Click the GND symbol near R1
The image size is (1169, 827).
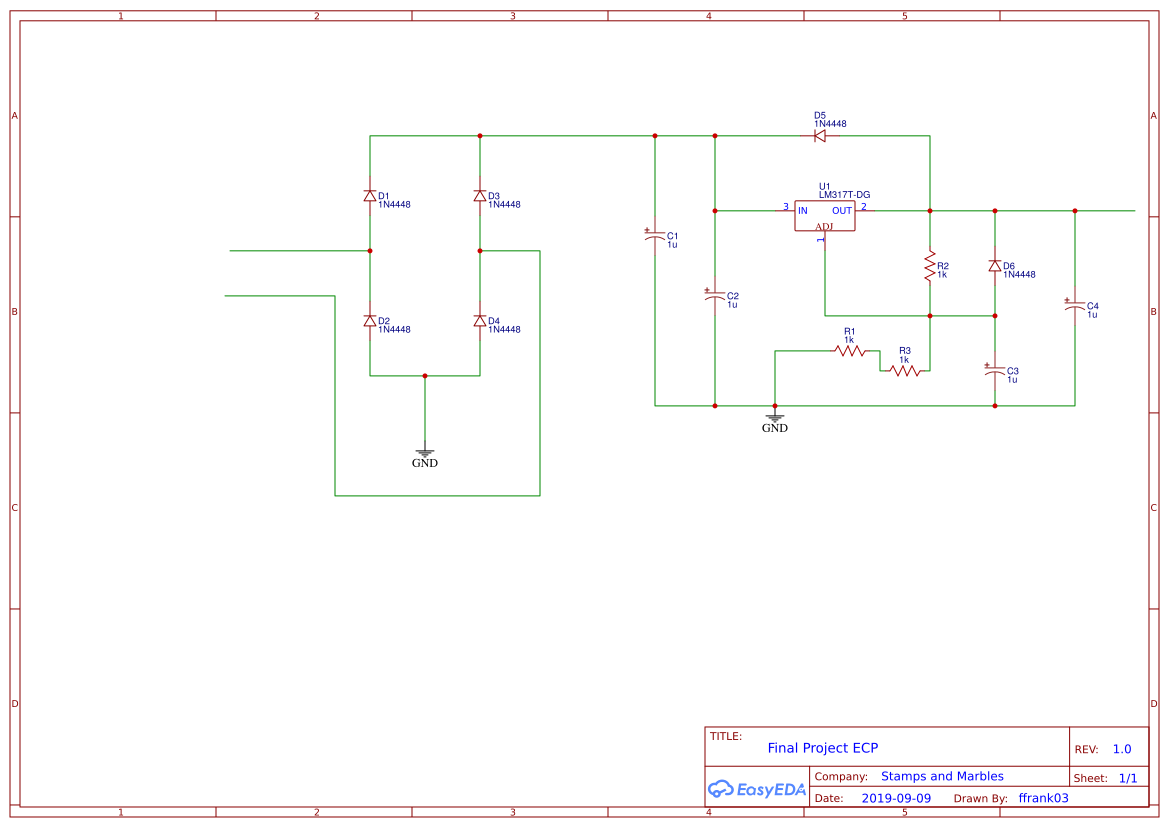(776, 418)
